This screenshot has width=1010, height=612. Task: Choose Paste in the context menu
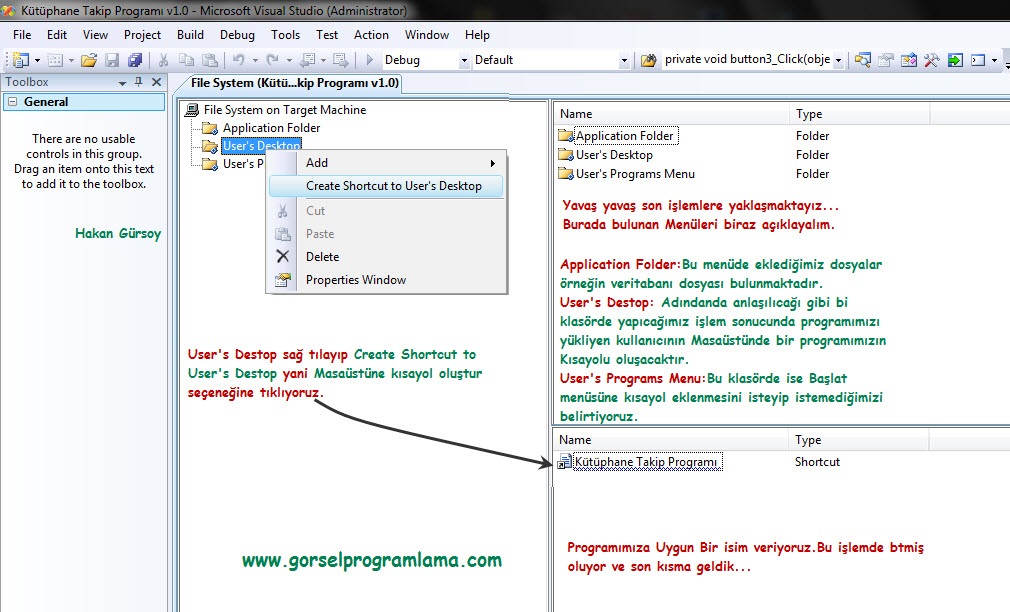coord(386,234)
